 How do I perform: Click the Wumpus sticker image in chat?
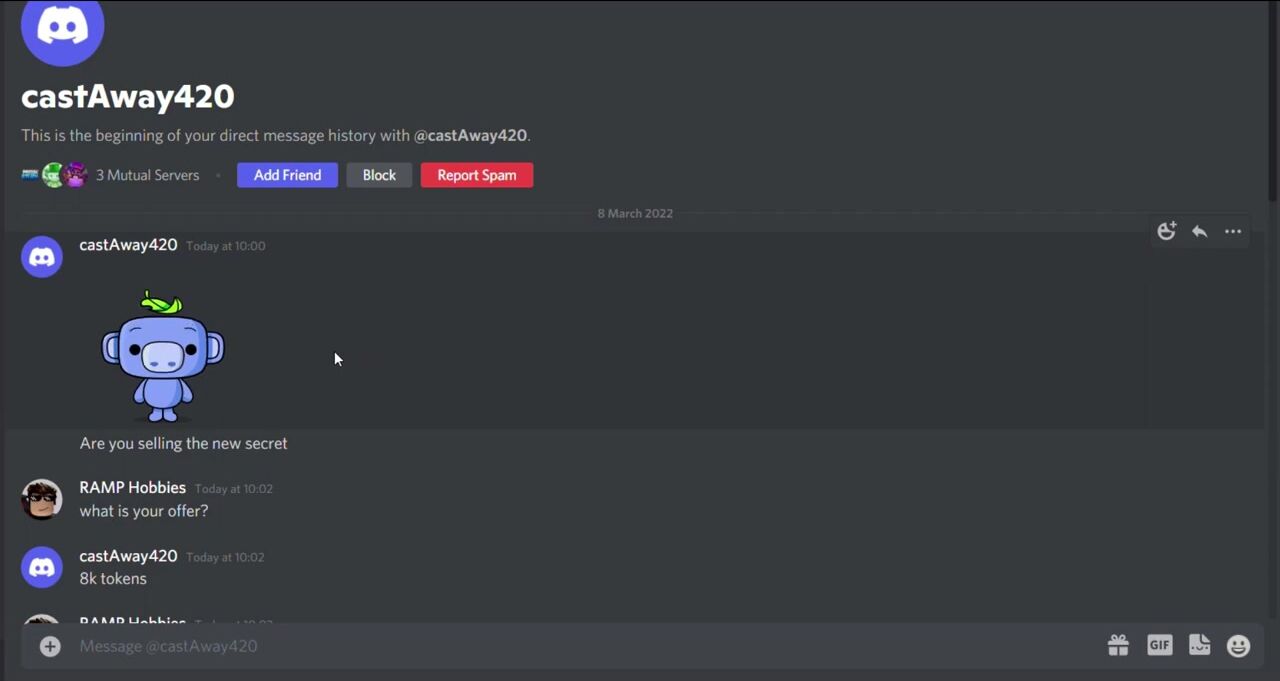click(162, 356)
